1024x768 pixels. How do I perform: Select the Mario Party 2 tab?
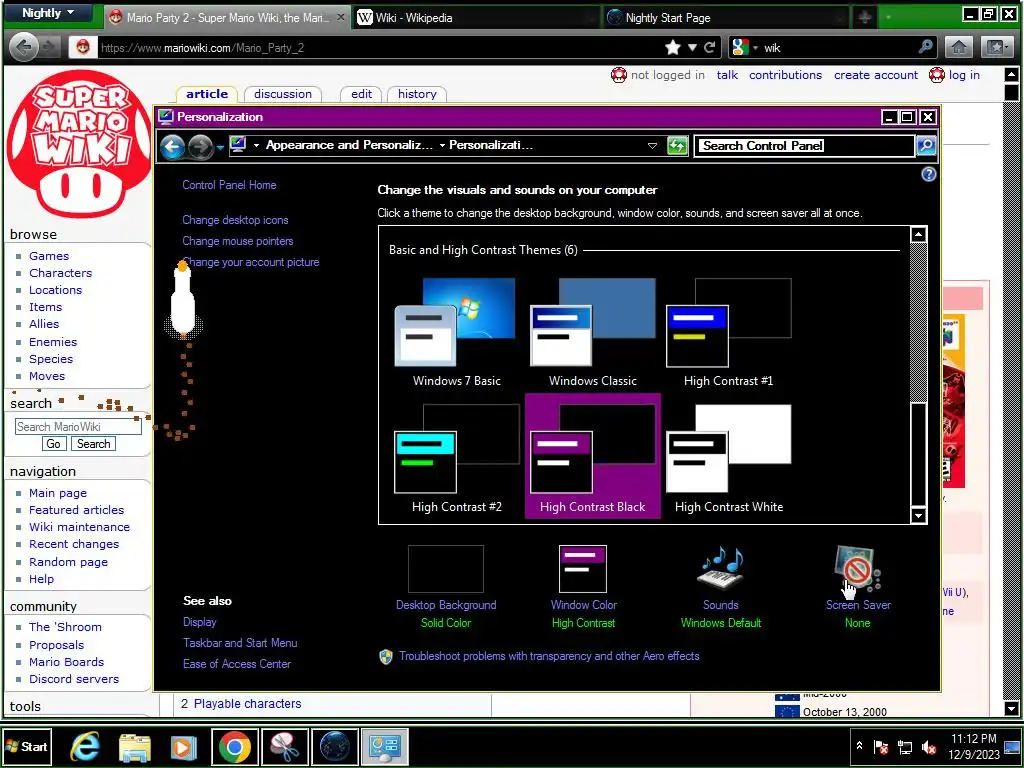(x=227, y=18)
